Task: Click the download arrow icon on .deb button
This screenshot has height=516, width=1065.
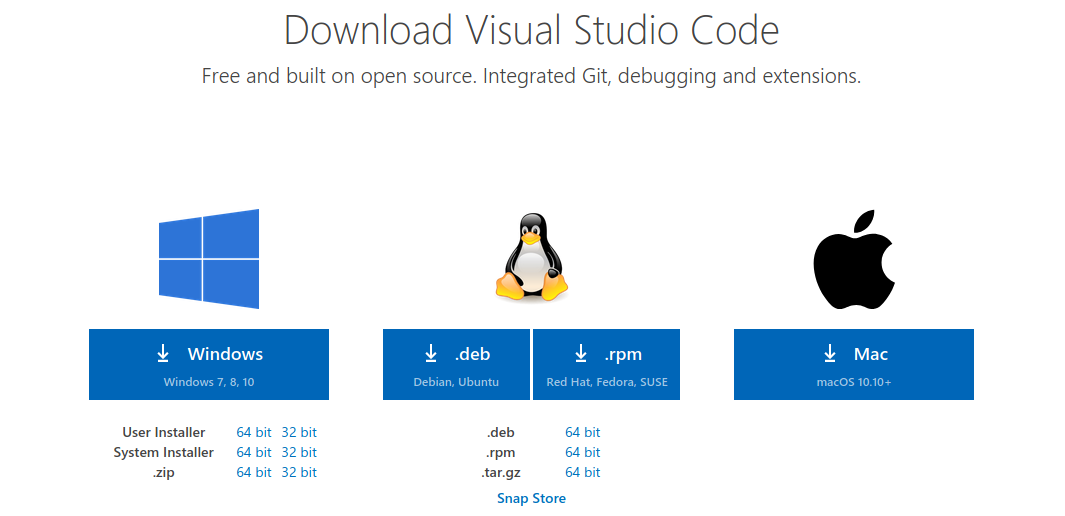Action: tap(431, 353)
